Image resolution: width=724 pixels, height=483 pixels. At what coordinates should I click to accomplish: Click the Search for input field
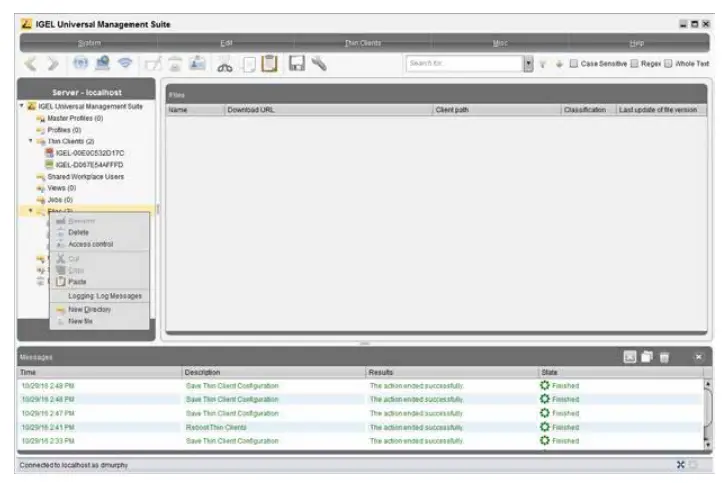point(465,63)
